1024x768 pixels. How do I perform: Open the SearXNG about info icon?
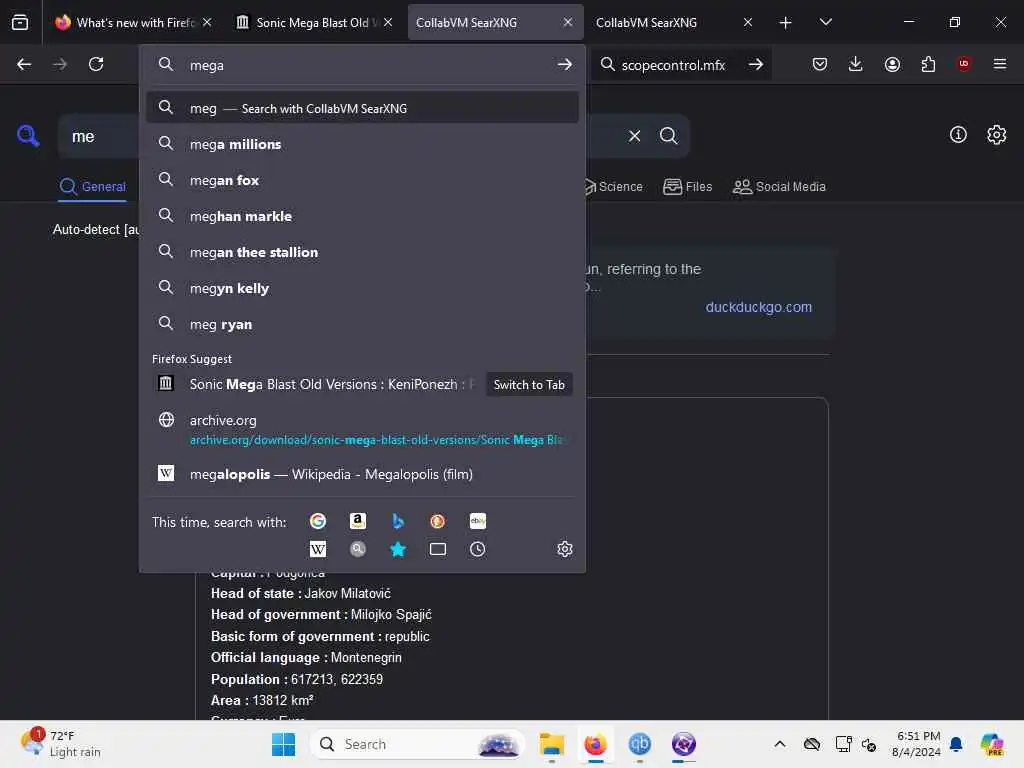point(958,135)
